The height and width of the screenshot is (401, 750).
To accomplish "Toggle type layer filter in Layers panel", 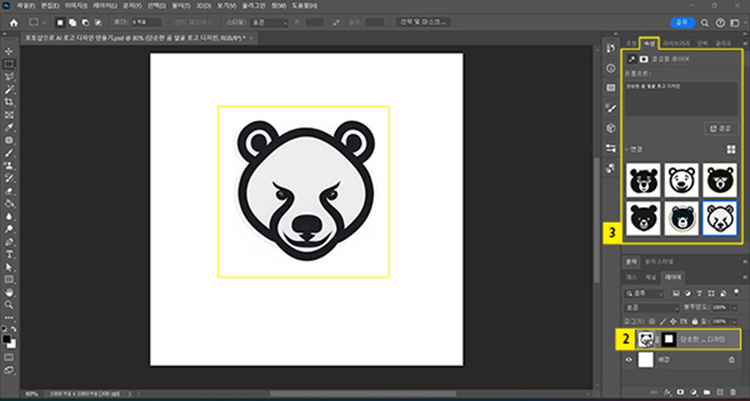I will (x=700, y=293).
